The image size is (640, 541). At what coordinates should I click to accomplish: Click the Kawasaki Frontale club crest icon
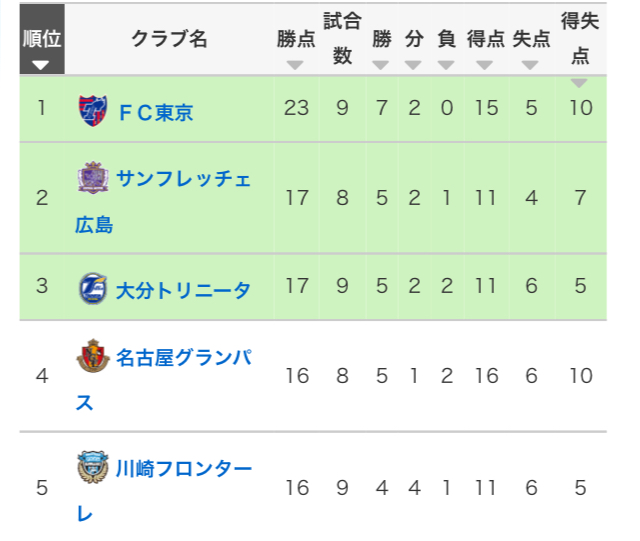click(90, 467)
